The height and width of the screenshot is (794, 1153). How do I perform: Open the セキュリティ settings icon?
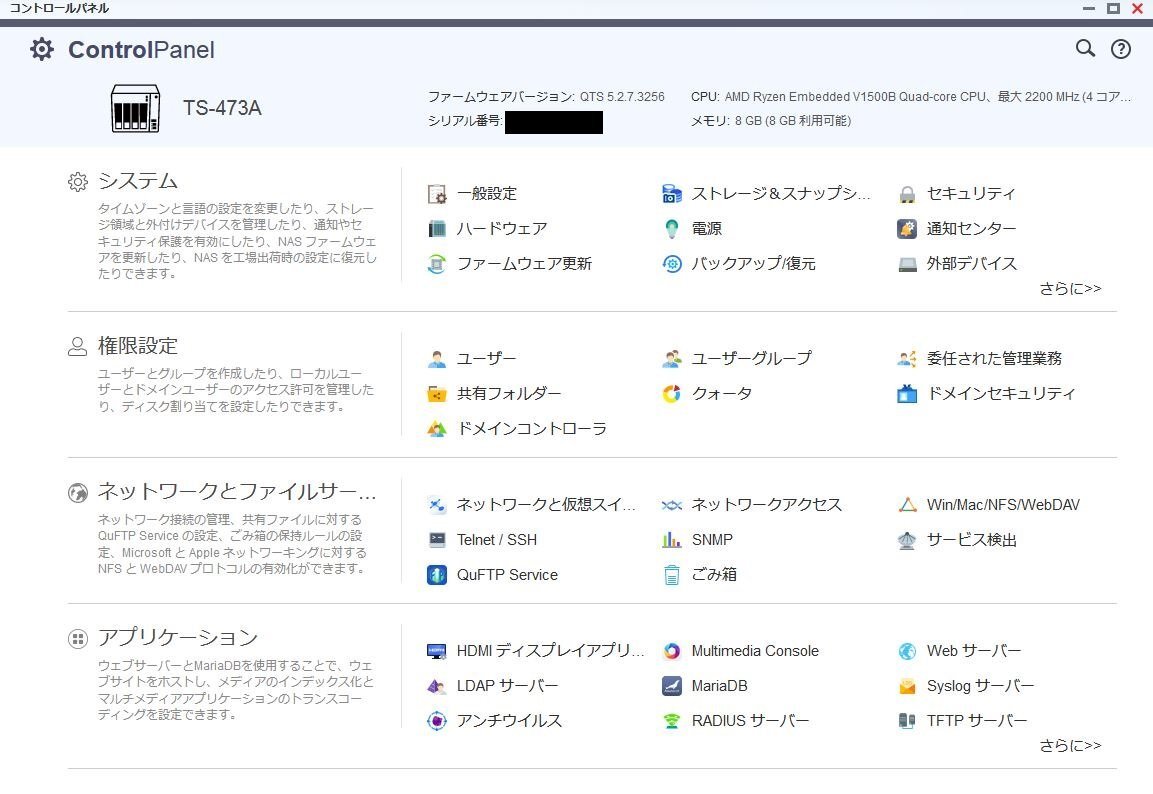tap(970, 193)
